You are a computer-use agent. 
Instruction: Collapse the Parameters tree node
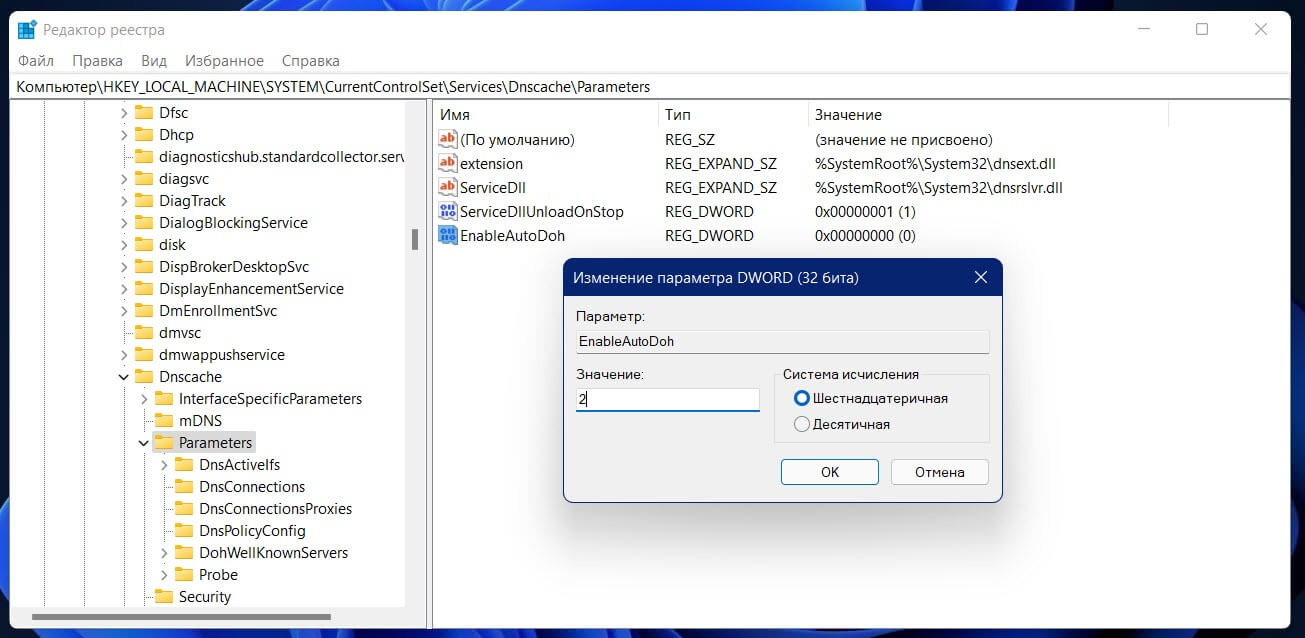point(144,442)
